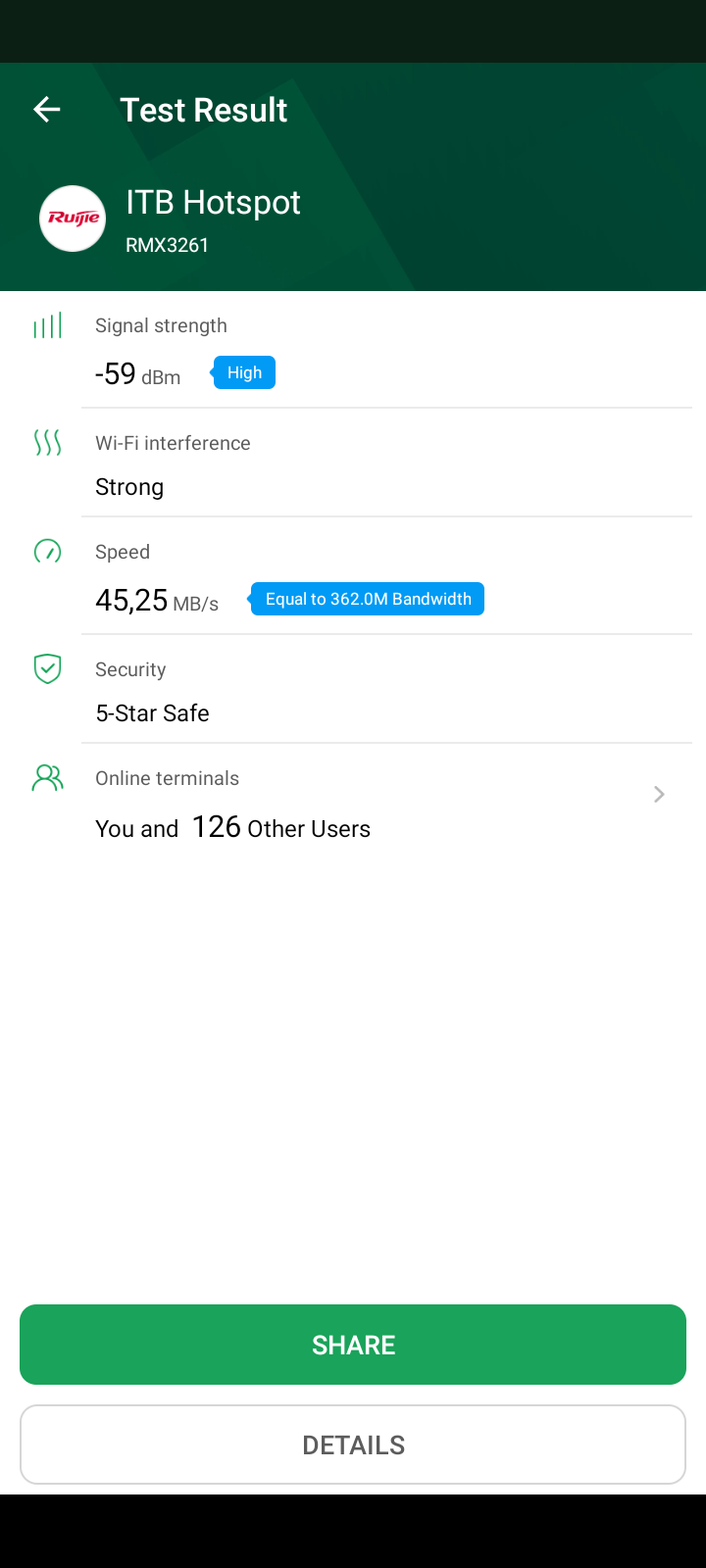
Task: Tap the speed gauge icon
Action: tap(47, 552)
